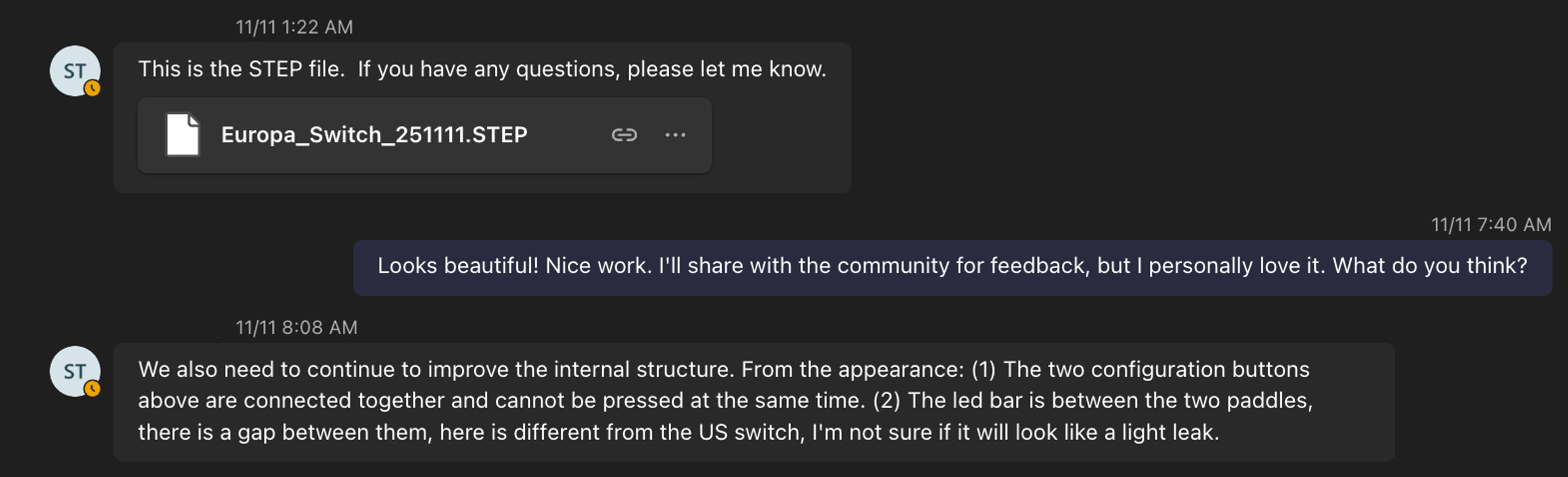Image resolution: width=1568 pixels, height=477 pixels.
Task: Click the ST avatar beside the 8:08 AM message
Action: click(74, 371)
